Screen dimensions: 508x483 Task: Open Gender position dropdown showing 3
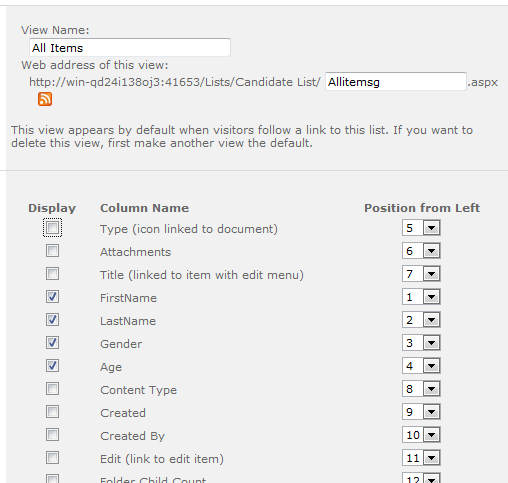(421, 343)
